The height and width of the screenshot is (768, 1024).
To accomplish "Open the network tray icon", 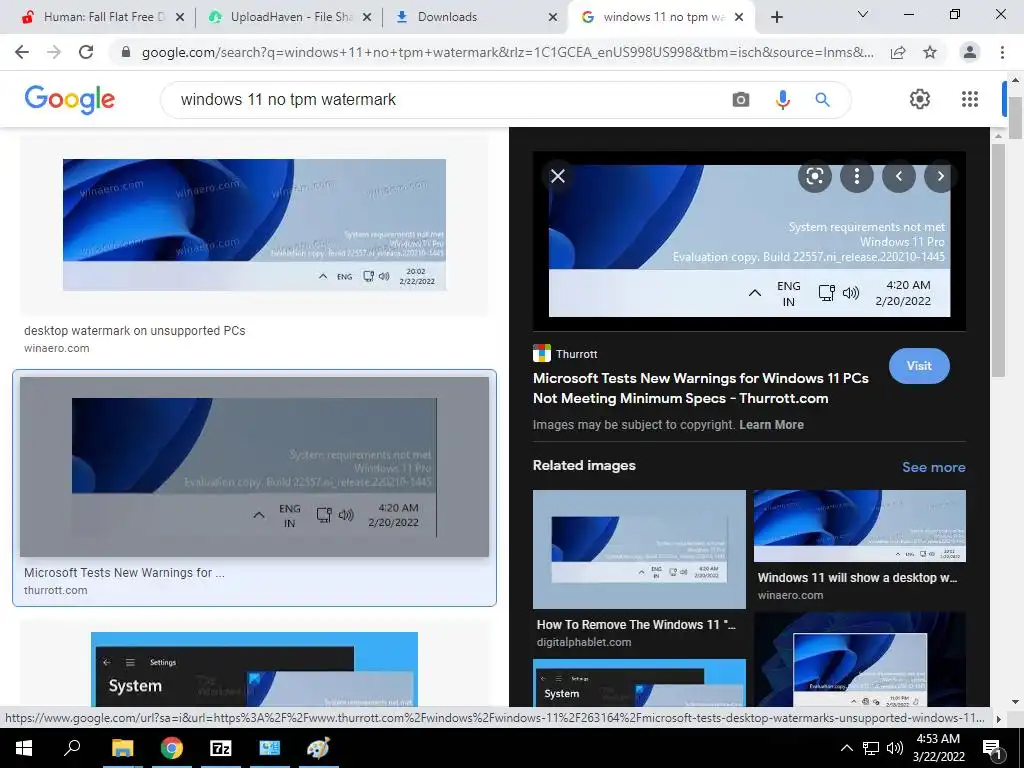I will (871, 748).
